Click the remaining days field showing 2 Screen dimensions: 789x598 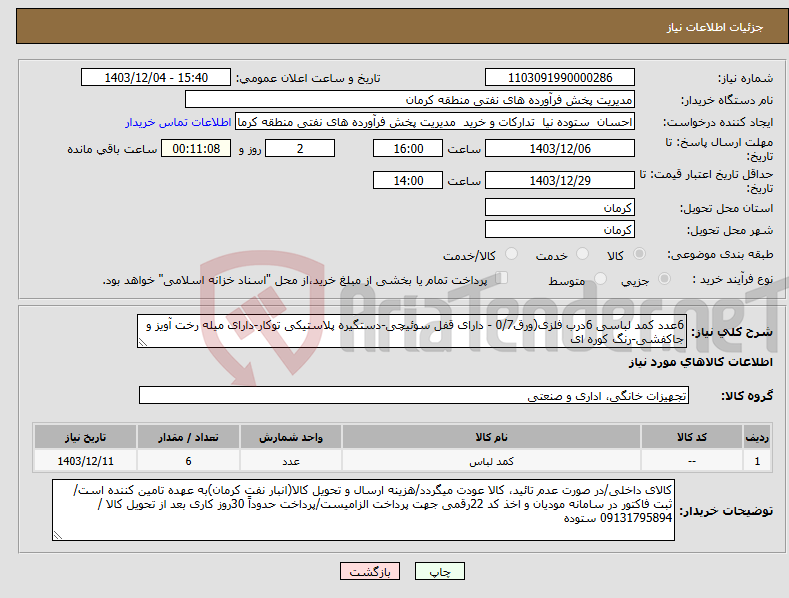click(x=300, y=148)
